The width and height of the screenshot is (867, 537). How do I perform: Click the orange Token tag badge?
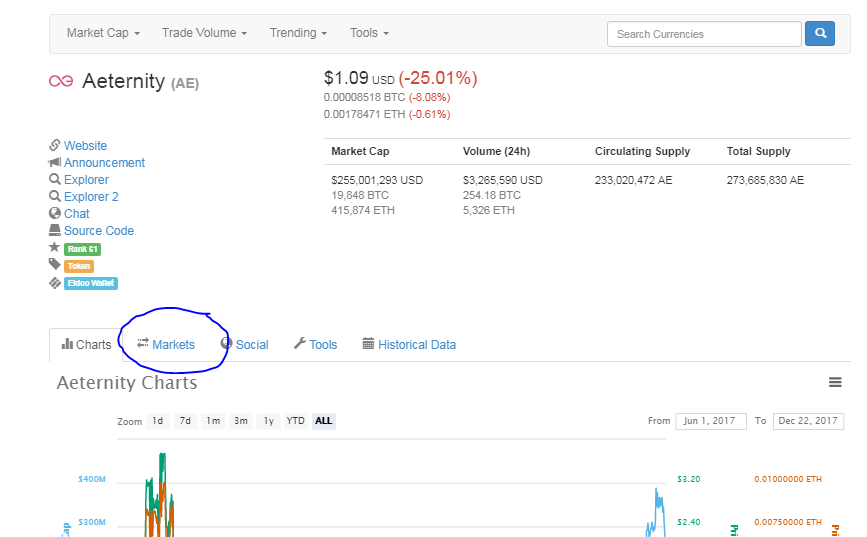[78, 266]
